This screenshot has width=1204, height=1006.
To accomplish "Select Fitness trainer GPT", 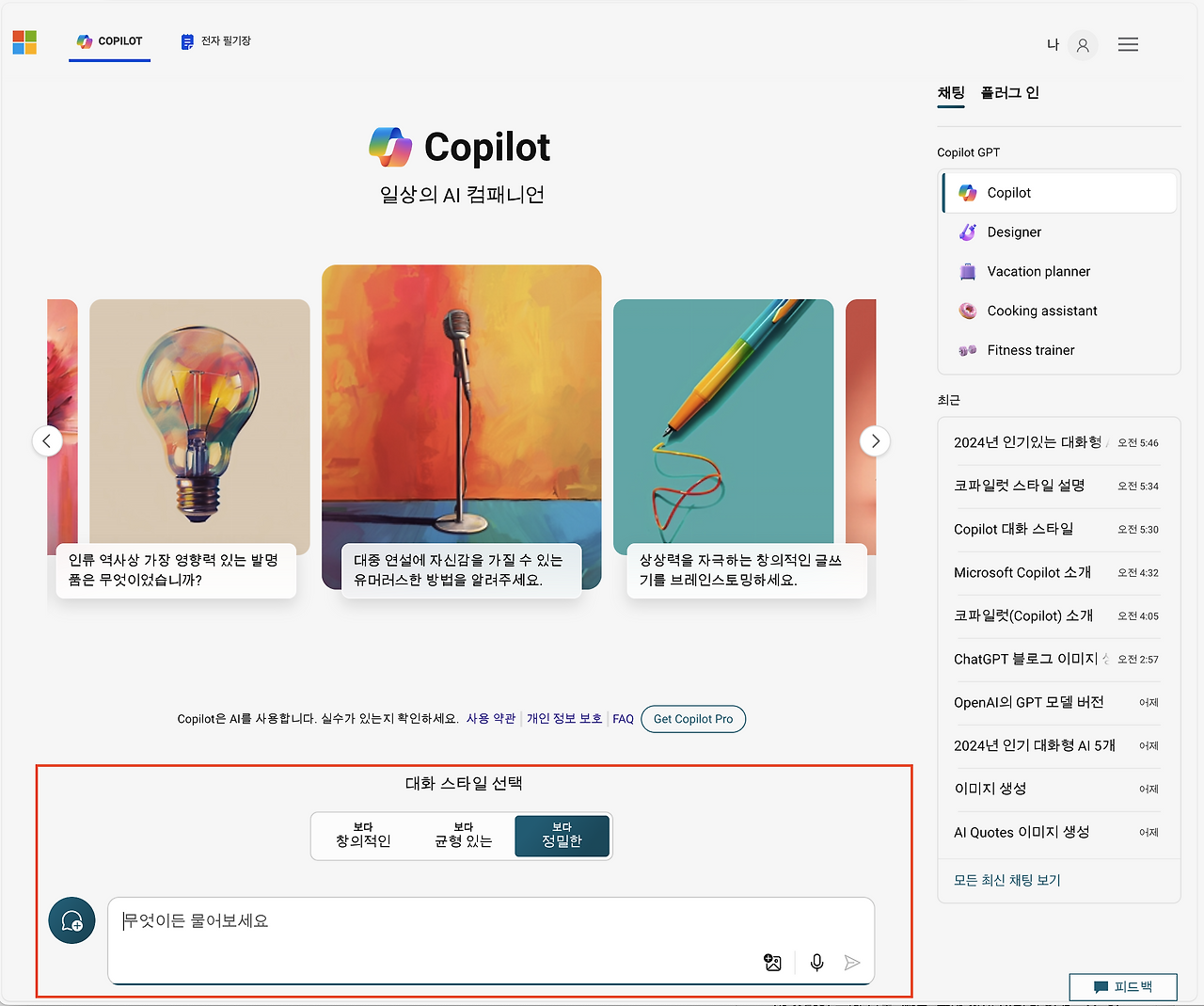I will pos(1060,350).
